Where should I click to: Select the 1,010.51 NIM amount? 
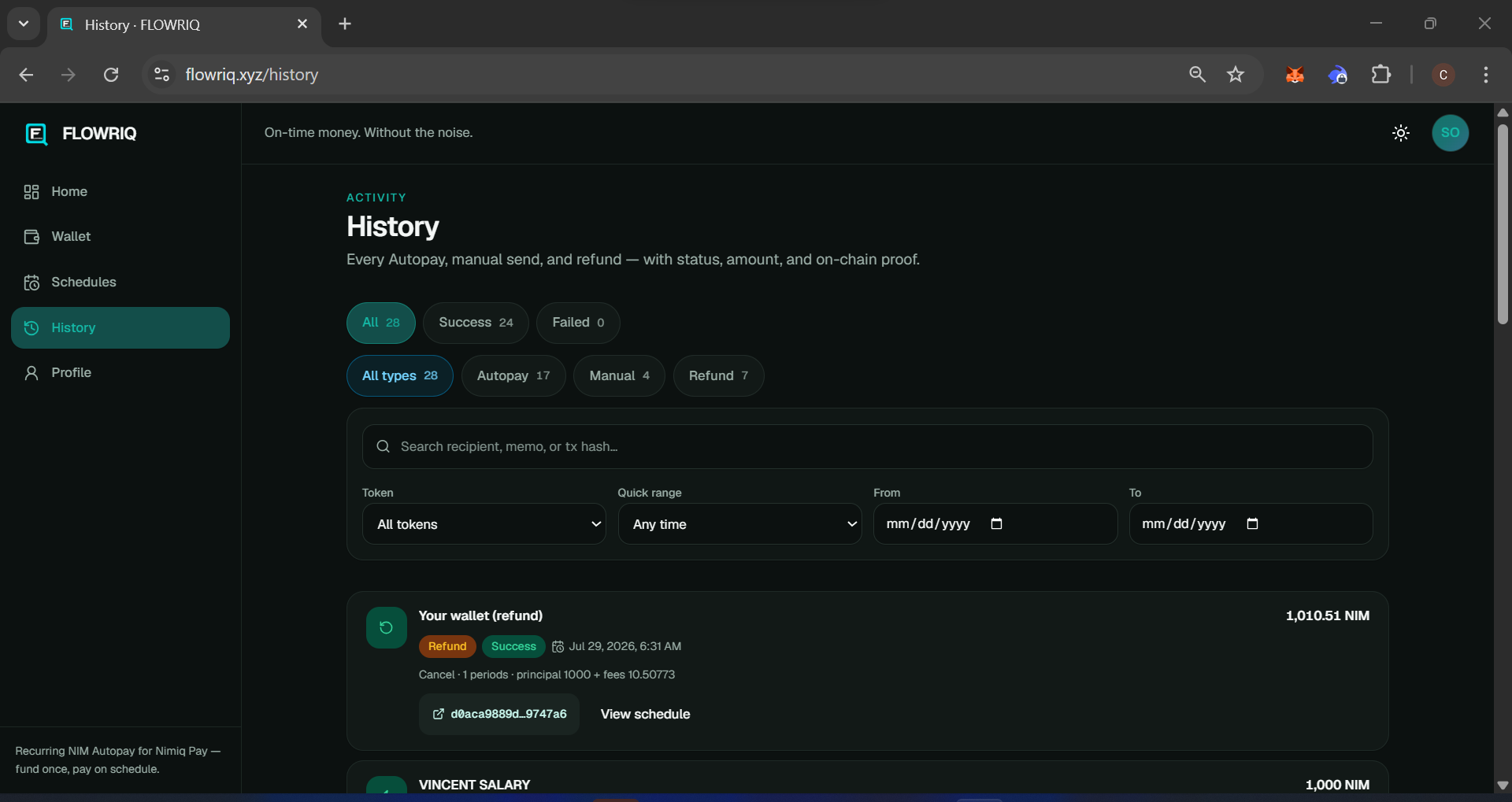pos(1327,616)
